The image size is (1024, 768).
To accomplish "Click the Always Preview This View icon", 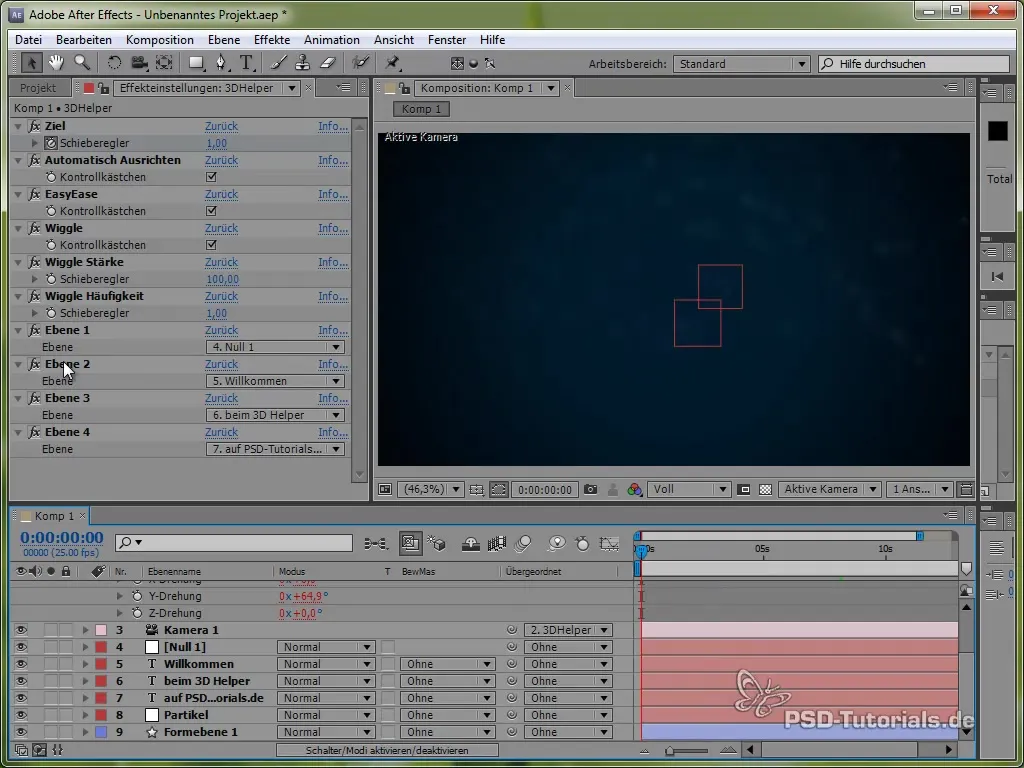I will [385, 489].
